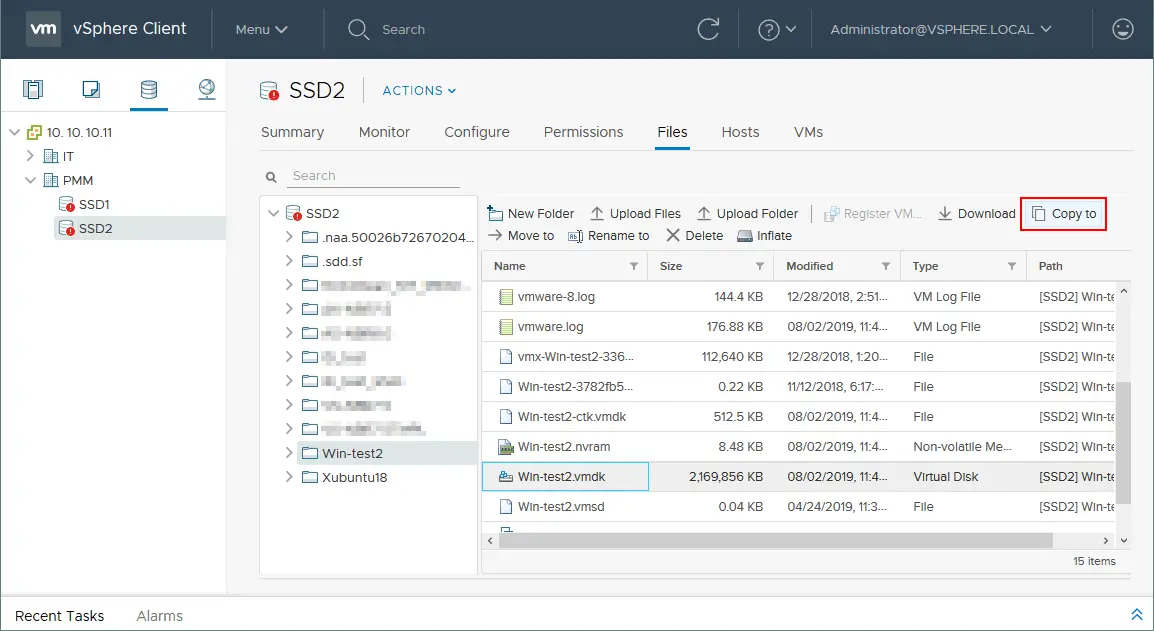The width and height of the screenshot is (1154, 631).
Task: Click the refresh icon in top bar
Action: [708, 29]
